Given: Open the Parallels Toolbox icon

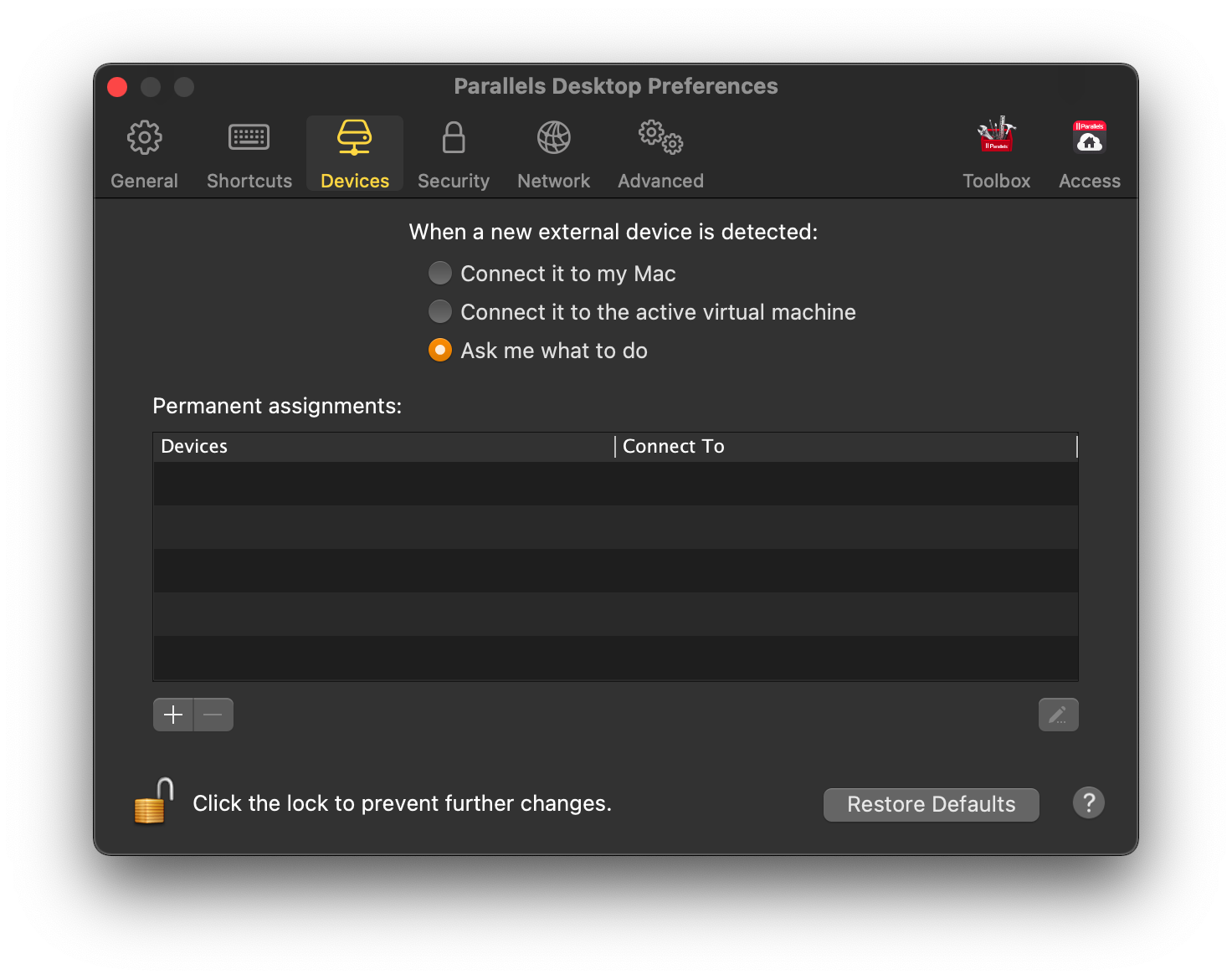Looking at the screenshot, I should pos(996,136).
